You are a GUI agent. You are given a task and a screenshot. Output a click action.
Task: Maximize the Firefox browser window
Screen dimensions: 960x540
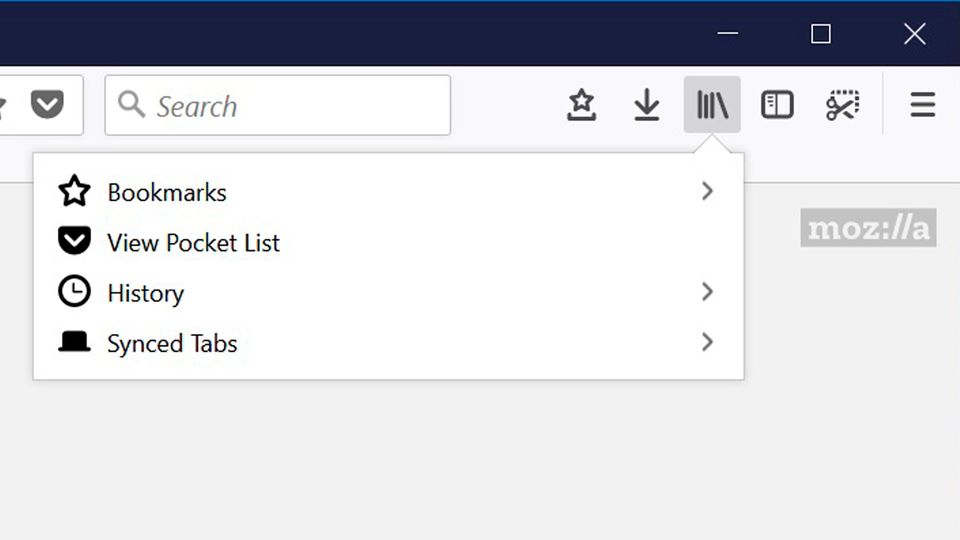pos(821,34)
